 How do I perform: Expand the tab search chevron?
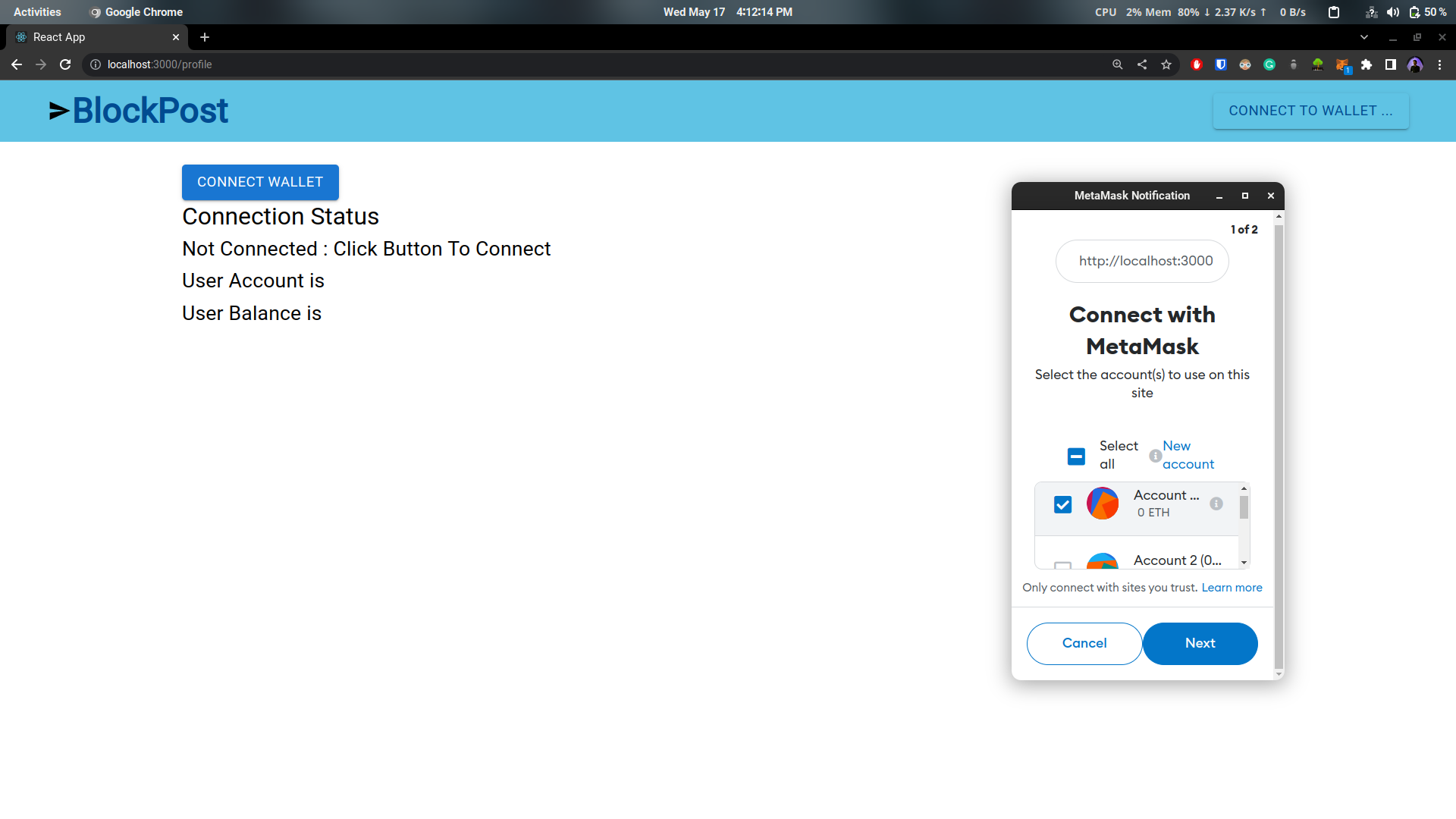pos(1364,37)
